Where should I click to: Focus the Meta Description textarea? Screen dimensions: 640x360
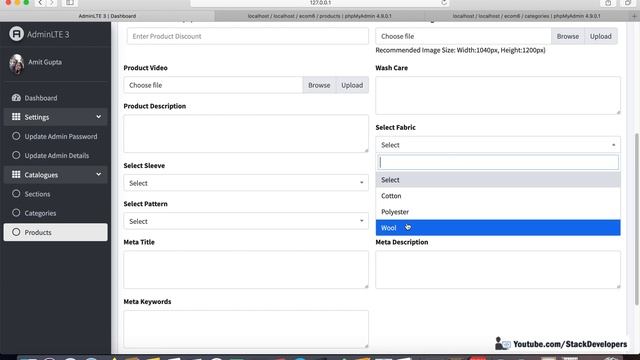498,269
